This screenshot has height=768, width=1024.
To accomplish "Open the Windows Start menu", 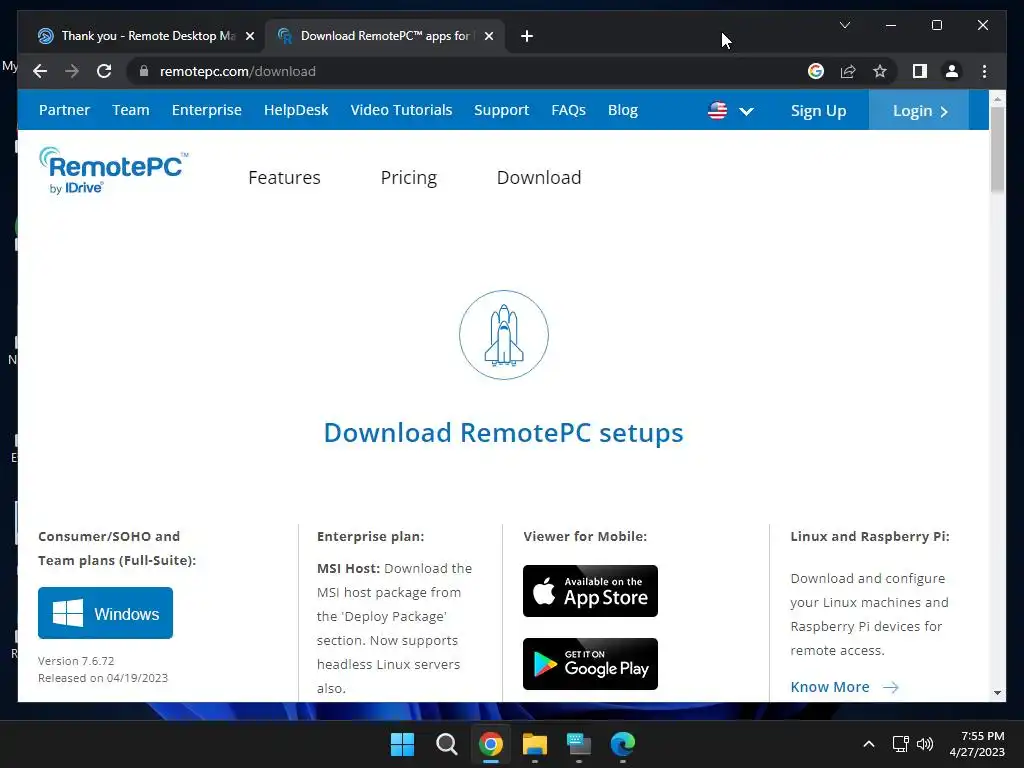I will pos(402,744).
